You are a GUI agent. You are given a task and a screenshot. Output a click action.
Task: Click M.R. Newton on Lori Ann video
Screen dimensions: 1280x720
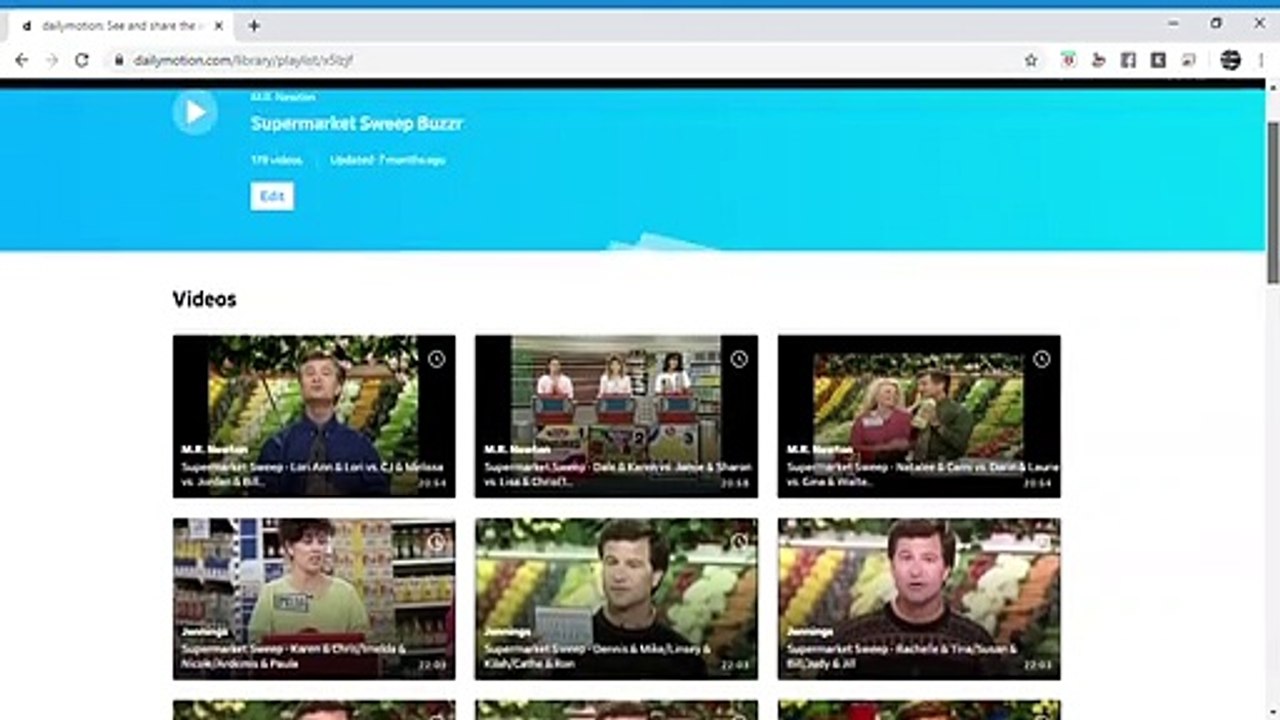pyautogui.click(x=214, y=450)
